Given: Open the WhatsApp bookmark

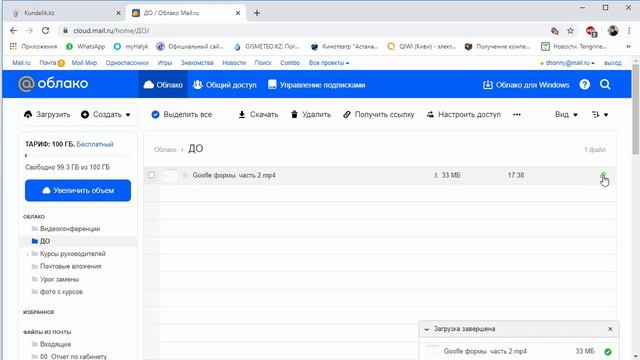Looking at the screenshot, I should click(x=85, y=47).
